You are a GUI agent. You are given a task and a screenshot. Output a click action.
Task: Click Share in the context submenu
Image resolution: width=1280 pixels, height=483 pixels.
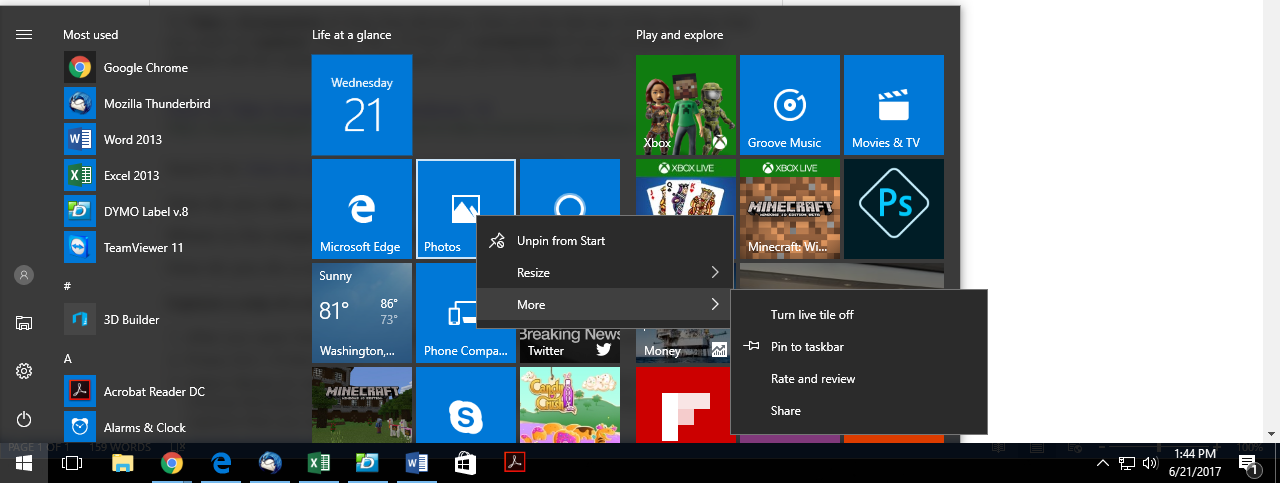(785, 411)
